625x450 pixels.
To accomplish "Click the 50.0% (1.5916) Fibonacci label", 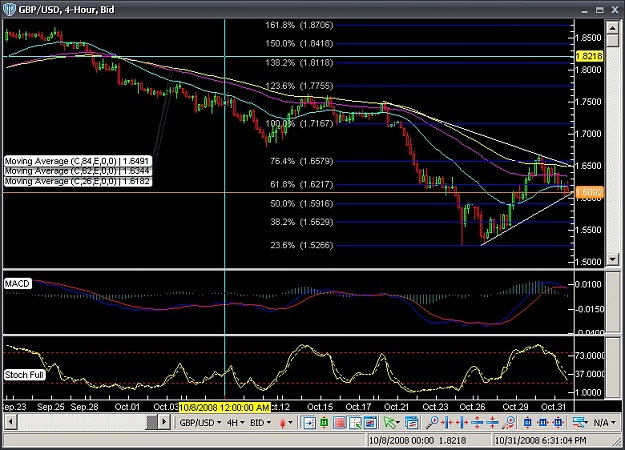I will (301, 204).
